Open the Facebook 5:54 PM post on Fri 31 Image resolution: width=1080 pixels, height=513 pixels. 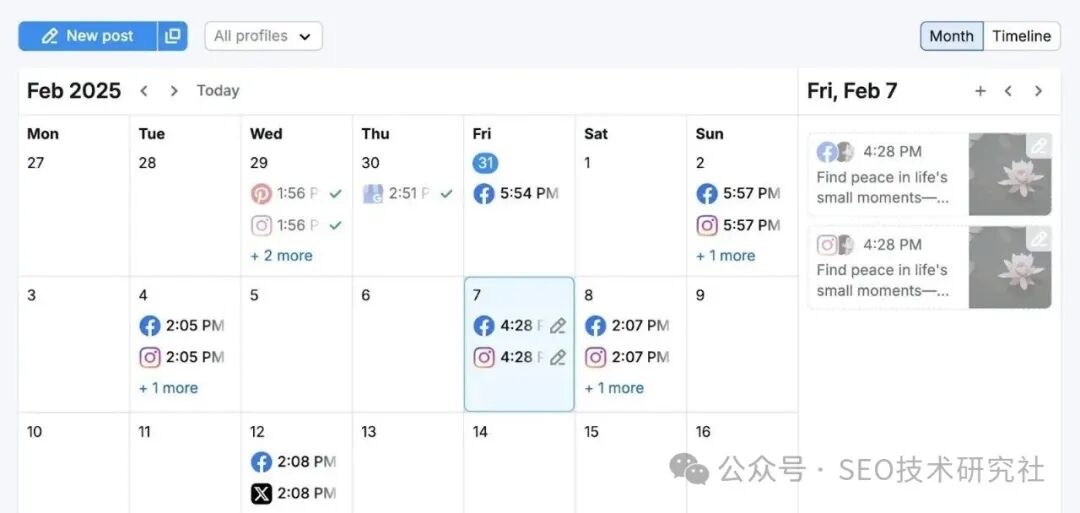coord(516,194)
